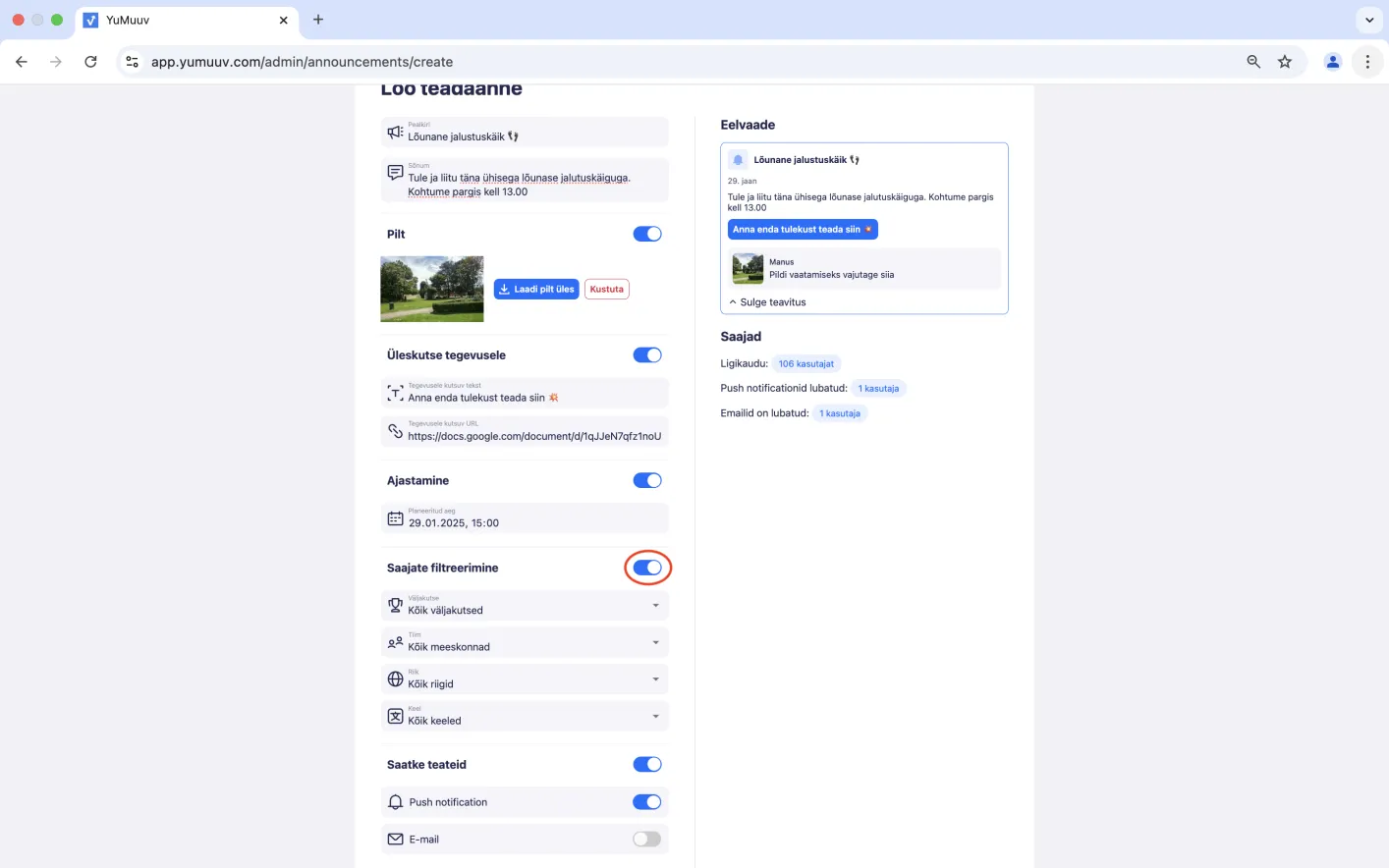Viewport: 1389px width, 868px height.
Task: Click the uploaded park image thumbnail
Action: tap(432, 289)
